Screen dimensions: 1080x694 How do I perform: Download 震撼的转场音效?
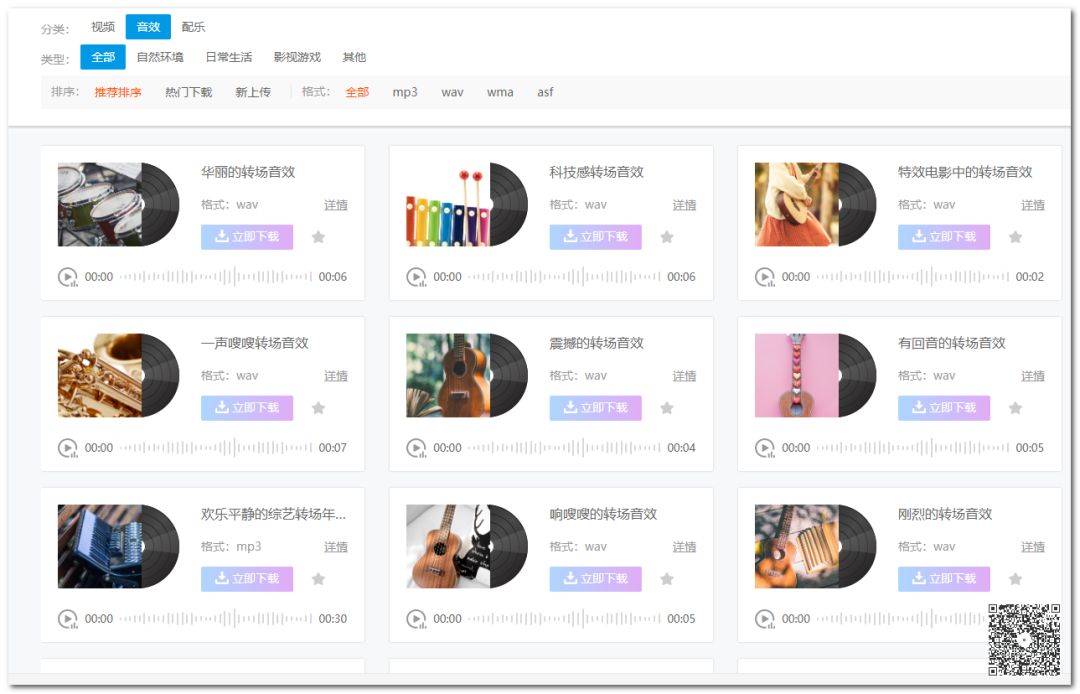click(596, 408)
